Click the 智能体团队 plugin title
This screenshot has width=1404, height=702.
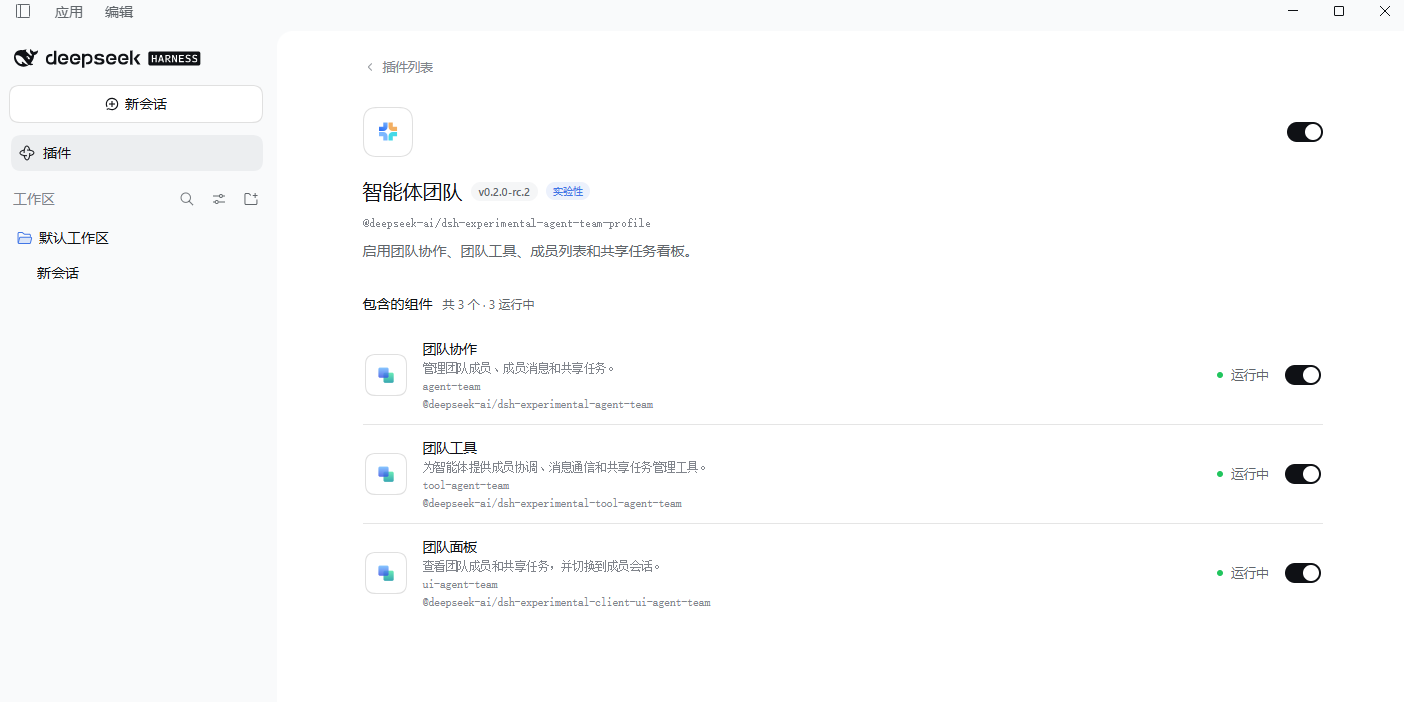click(x=412, y=192)
